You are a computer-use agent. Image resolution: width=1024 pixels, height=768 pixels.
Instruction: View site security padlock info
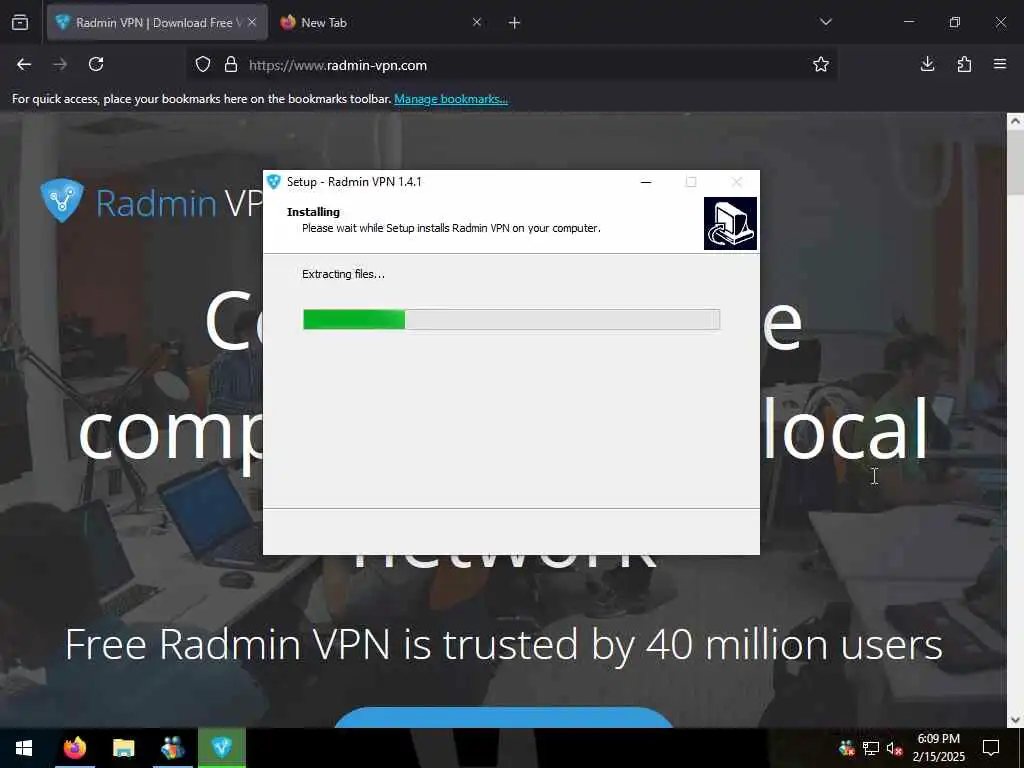pos(231,65)
